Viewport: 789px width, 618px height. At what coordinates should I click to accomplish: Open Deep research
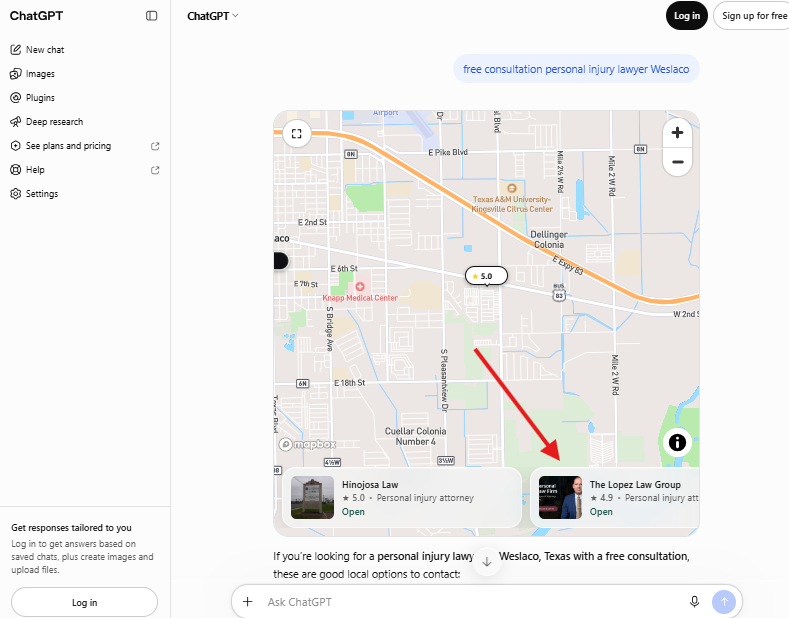85,122
